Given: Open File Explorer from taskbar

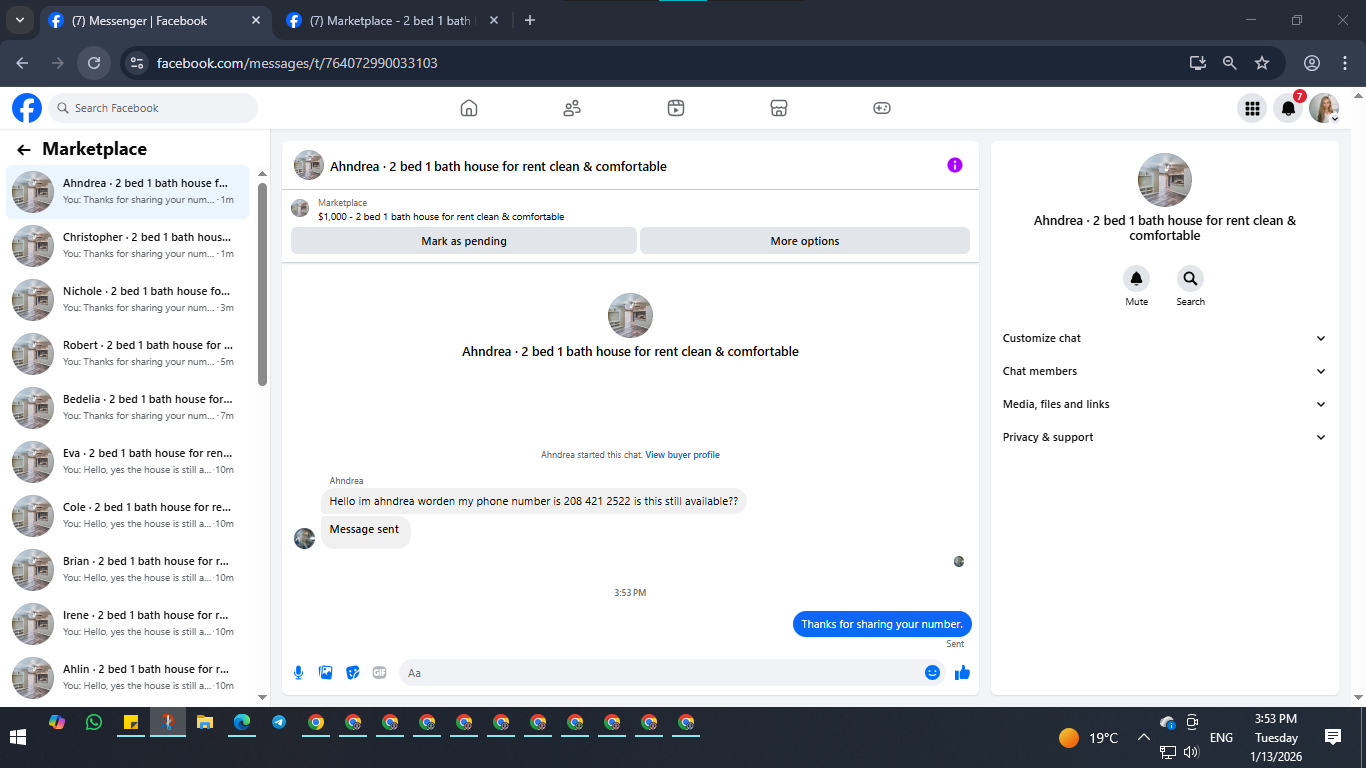Looking at the screenshot, I should coord(205,722).
